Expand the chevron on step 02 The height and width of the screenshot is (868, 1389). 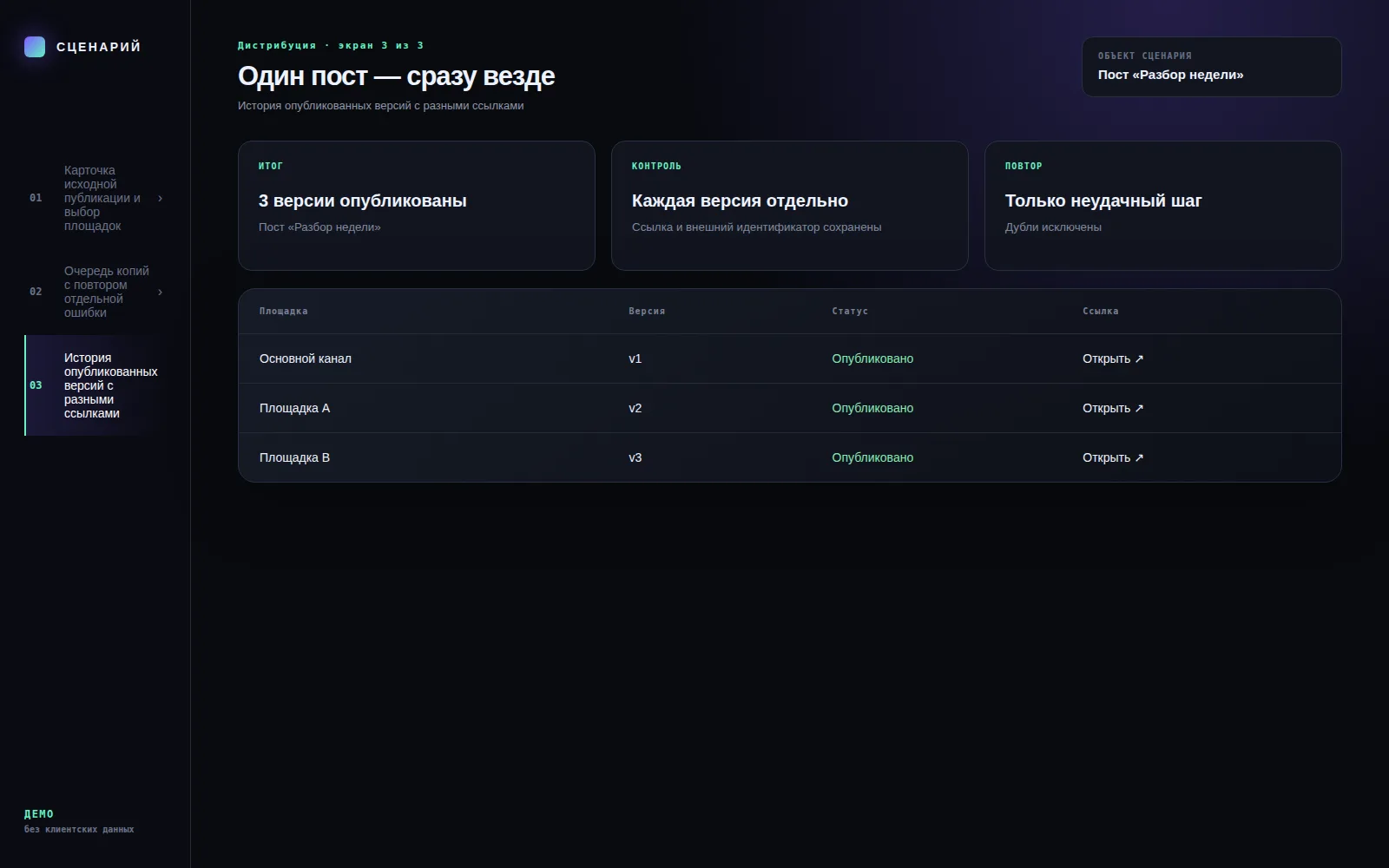pos(160,292)
